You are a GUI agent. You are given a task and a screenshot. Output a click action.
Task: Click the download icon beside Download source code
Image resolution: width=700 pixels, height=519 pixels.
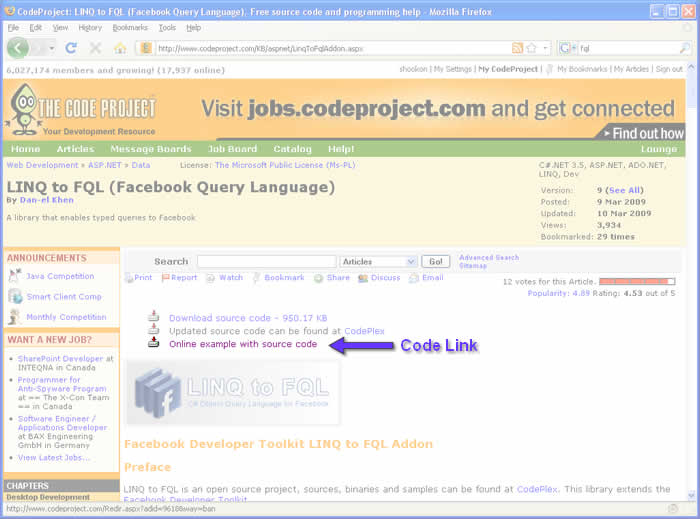click(x=154, y=316)
